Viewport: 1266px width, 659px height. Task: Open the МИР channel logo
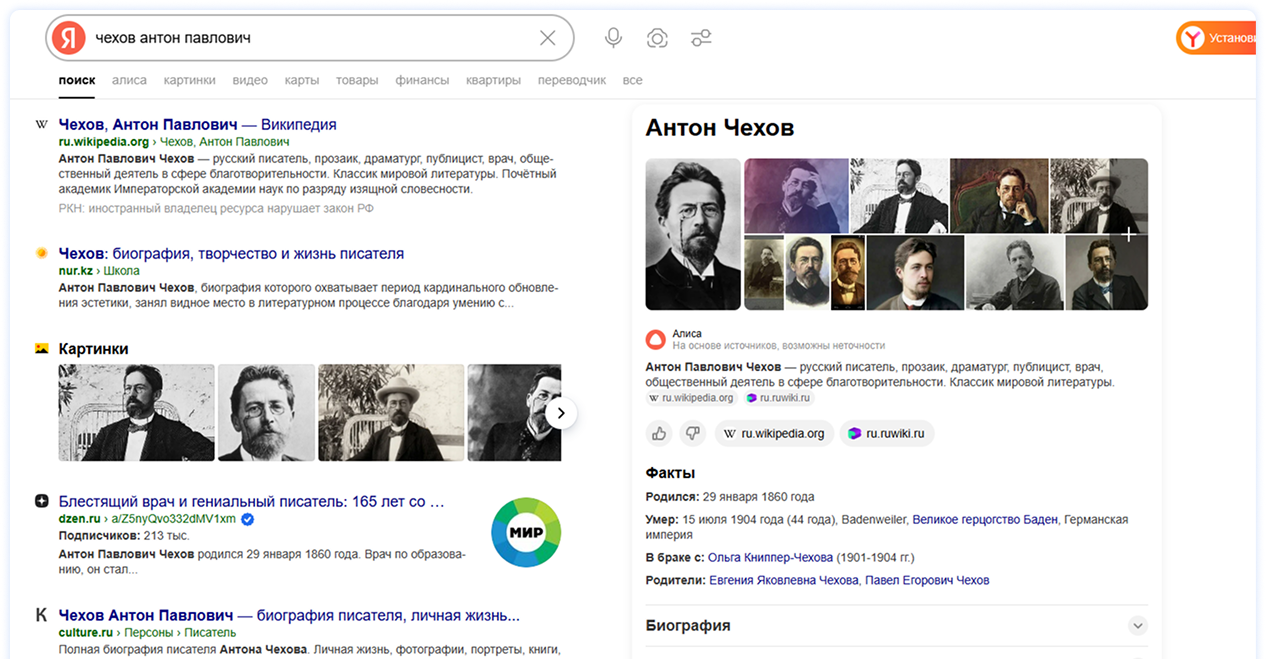point(526,531)
